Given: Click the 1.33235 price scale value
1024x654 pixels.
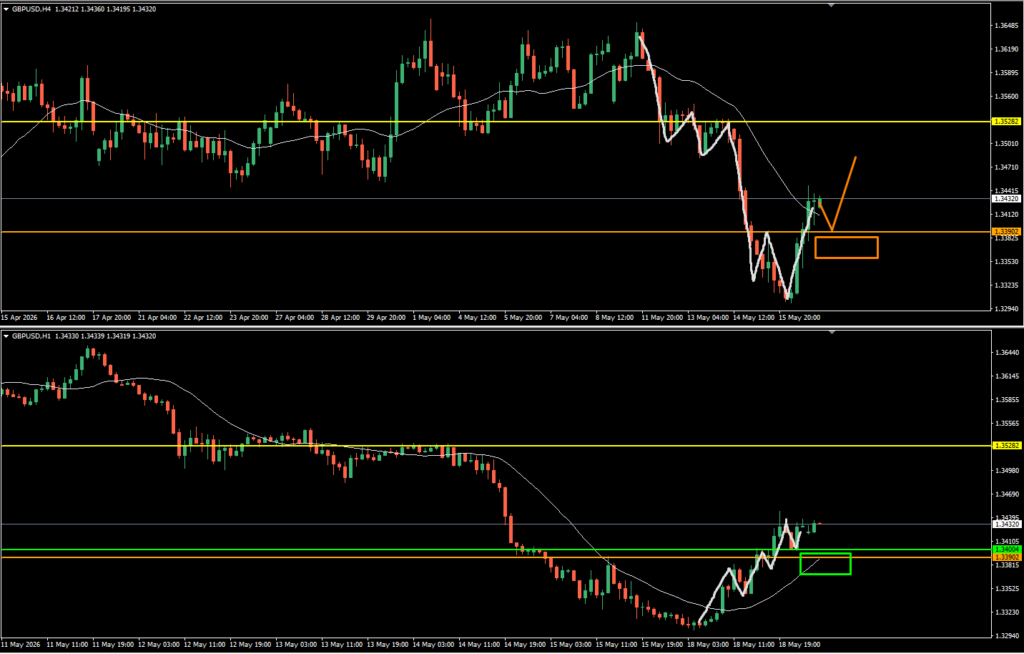Looking at the screenshot, I should [1008, 285].
